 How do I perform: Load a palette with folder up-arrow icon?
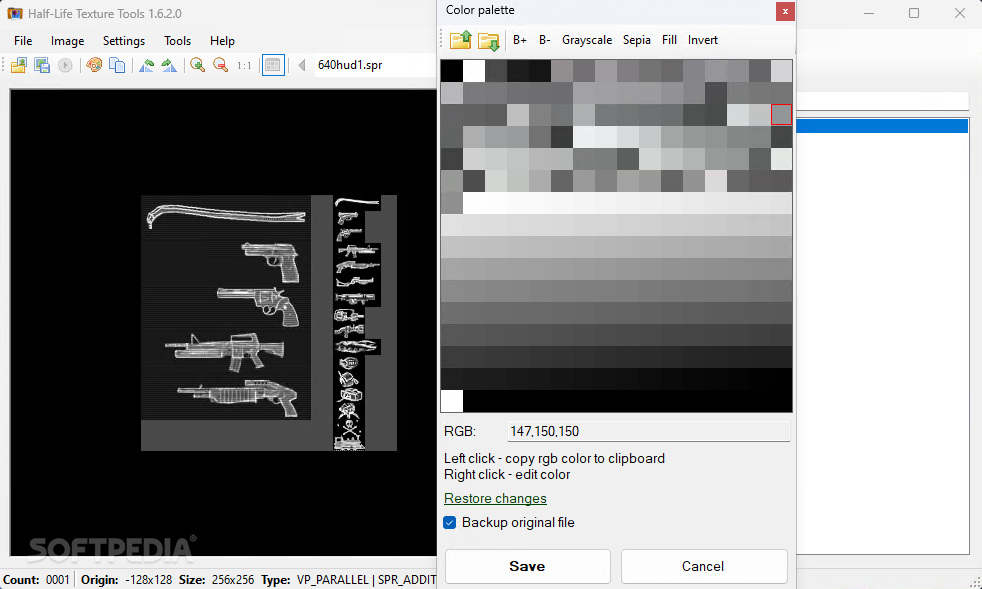click(x=460, y=40)
